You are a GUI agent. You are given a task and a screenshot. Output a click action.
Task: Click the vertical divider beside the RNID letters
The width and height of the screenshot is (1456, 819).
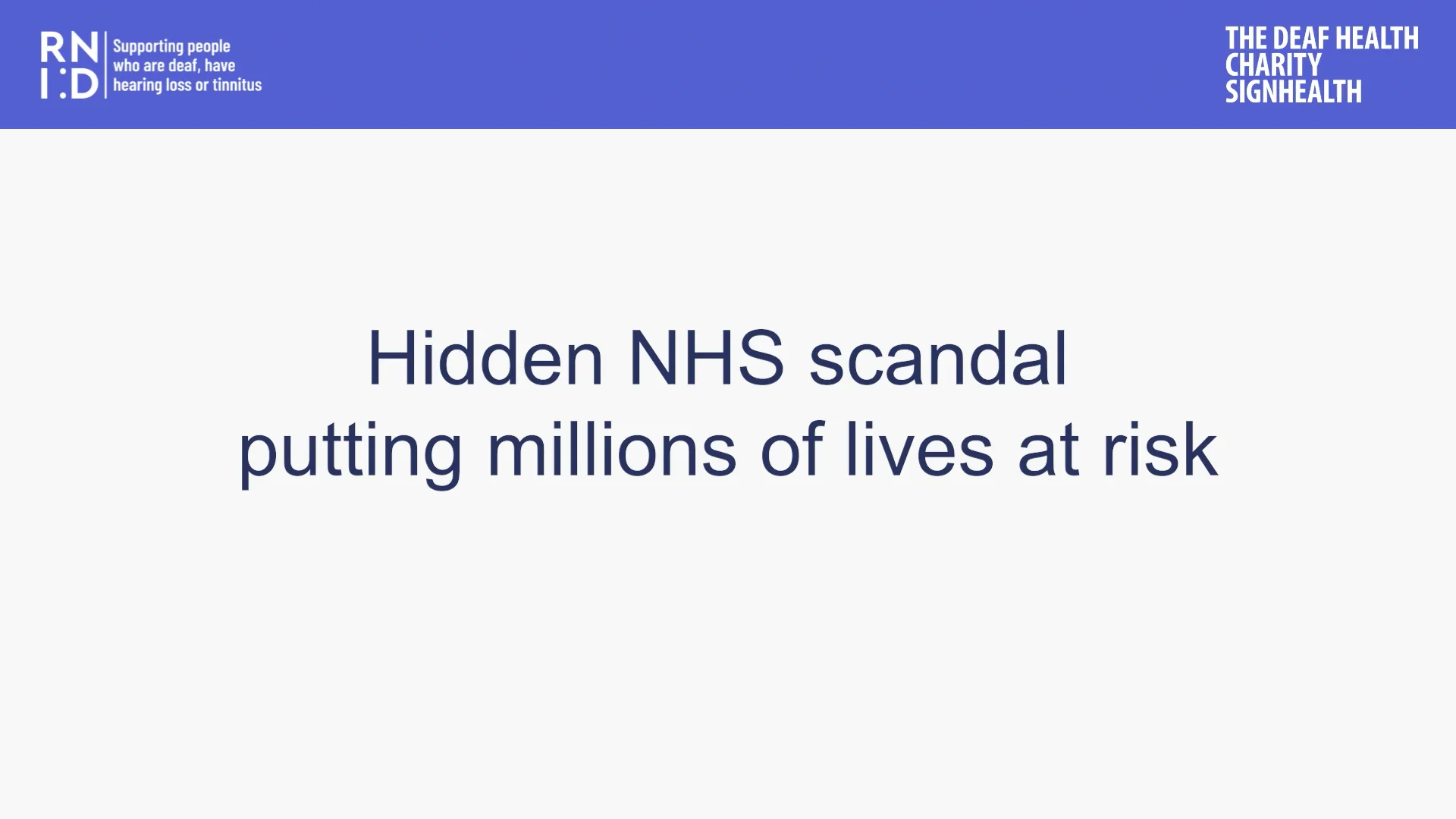(x=105, y=65)
